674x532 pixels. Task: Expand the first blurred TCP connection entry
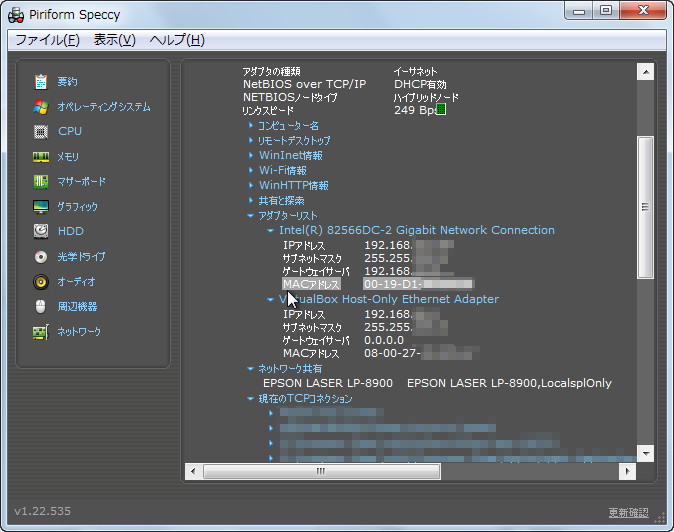coord(271,413)
